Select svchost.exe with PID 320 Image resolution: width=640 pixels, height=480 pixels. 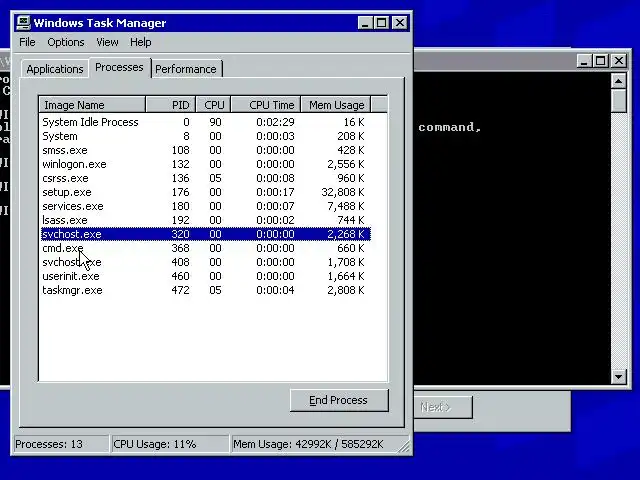tap(206, 234)
